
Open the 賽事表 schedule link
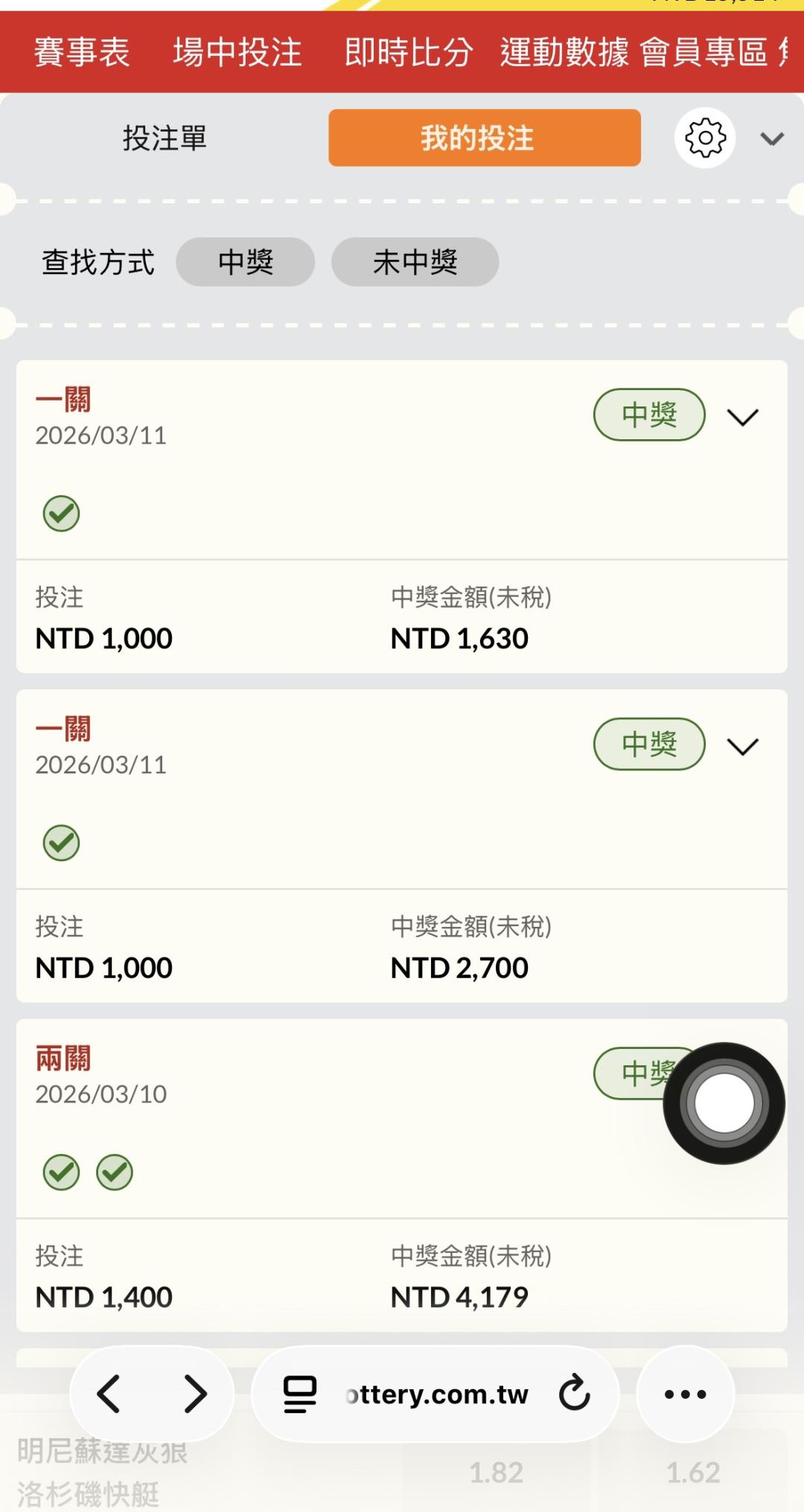coord(82,52)
